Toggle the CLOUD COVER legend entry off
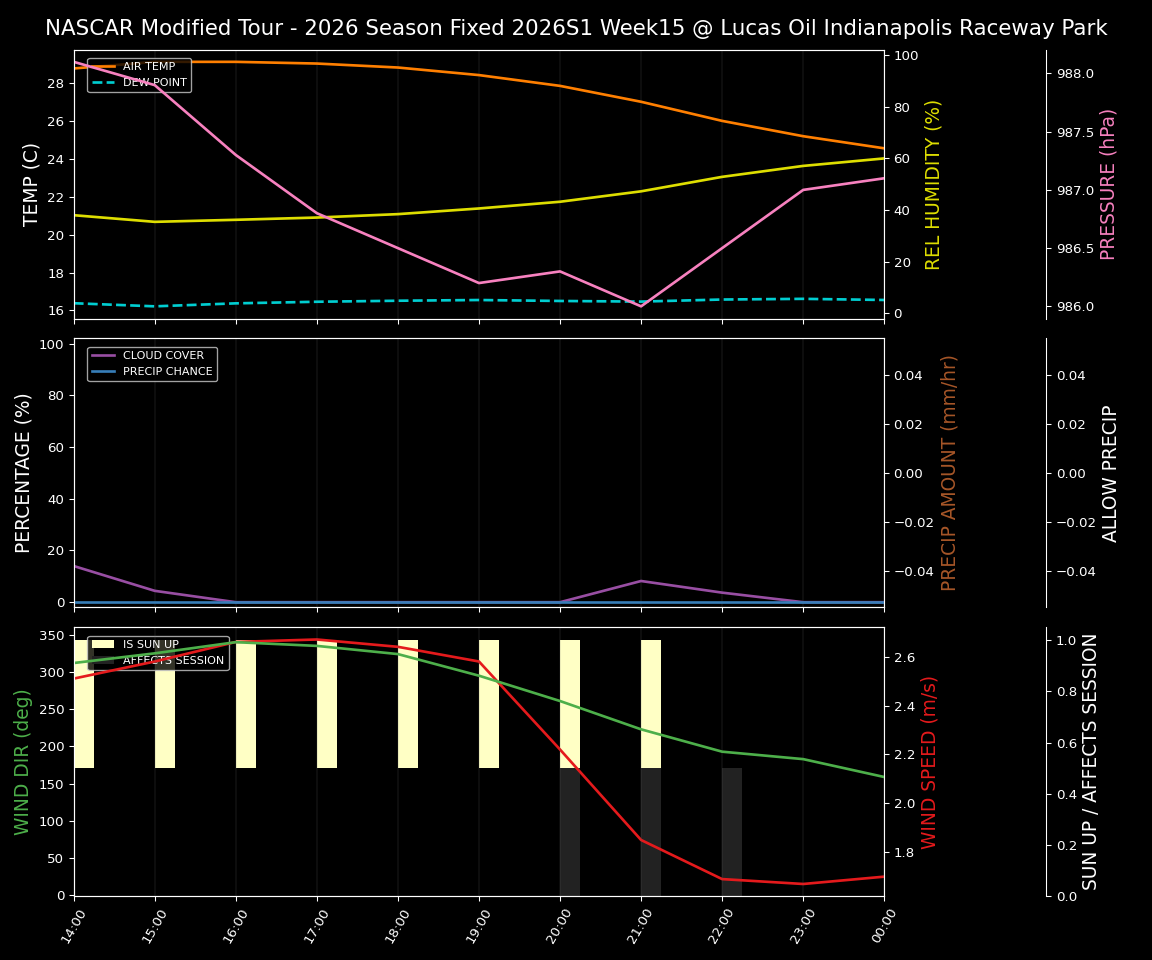Screen dimensions: 1152x960 (163, 355)
